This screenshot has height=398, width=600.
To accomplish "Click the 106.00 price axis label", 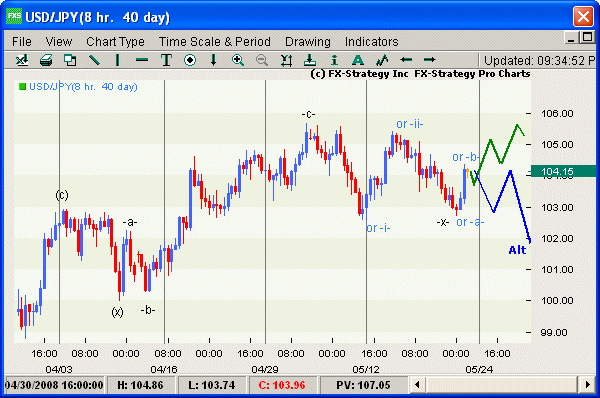I will (557, 114).
